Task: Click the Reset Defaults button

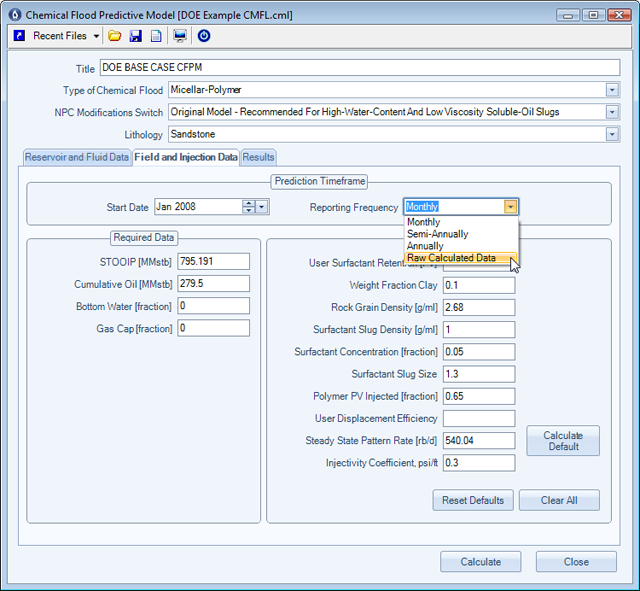Action: click(x=473, y=500)
